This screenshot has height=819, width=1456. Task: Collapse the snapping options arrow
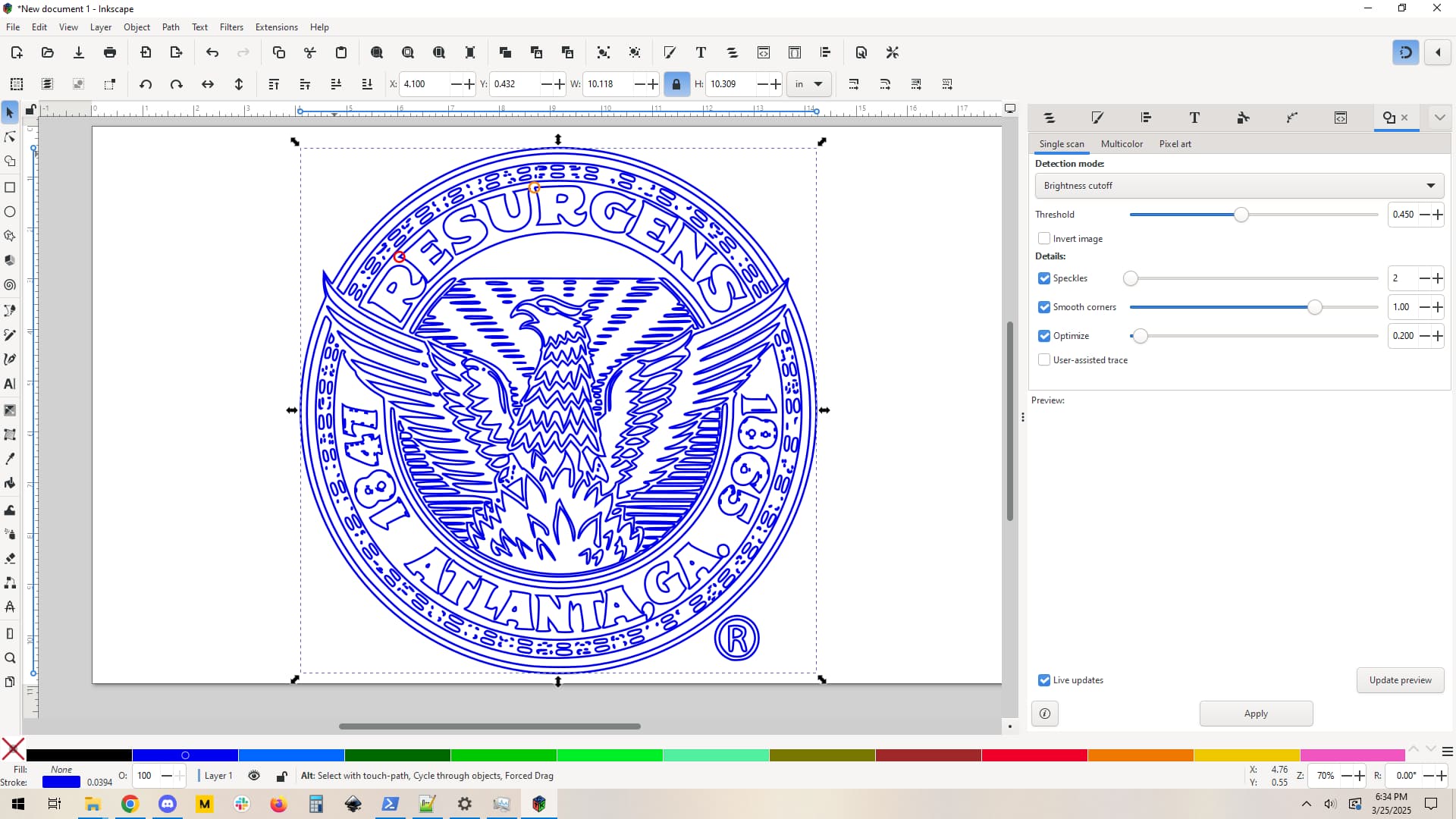1438,52
